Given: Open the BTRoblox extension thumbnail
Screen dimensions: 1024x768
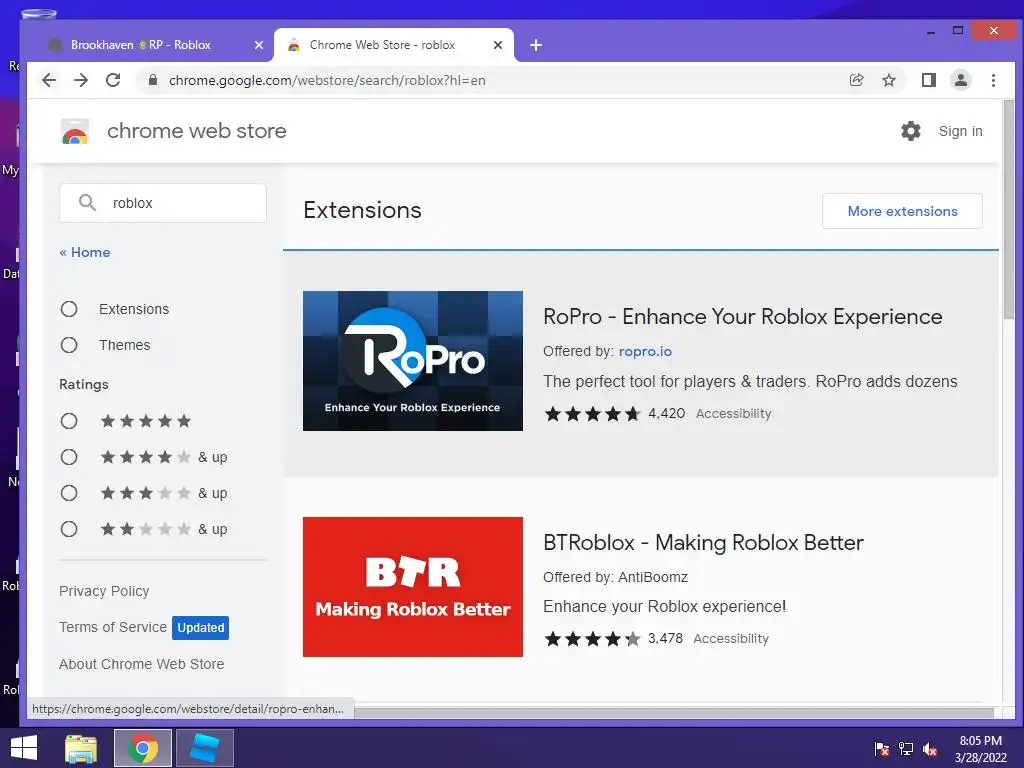Looking at the screenshot, I should click(413, 586).
